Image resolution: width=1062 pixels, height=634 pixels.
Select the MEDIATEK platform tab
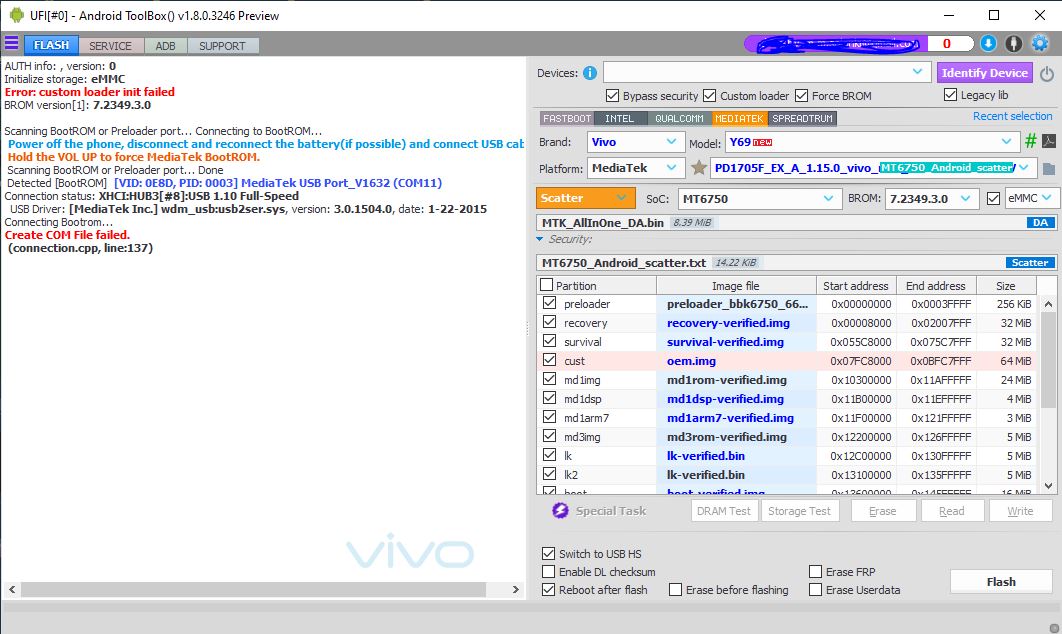pyautogui.click(x=739, y=119)
